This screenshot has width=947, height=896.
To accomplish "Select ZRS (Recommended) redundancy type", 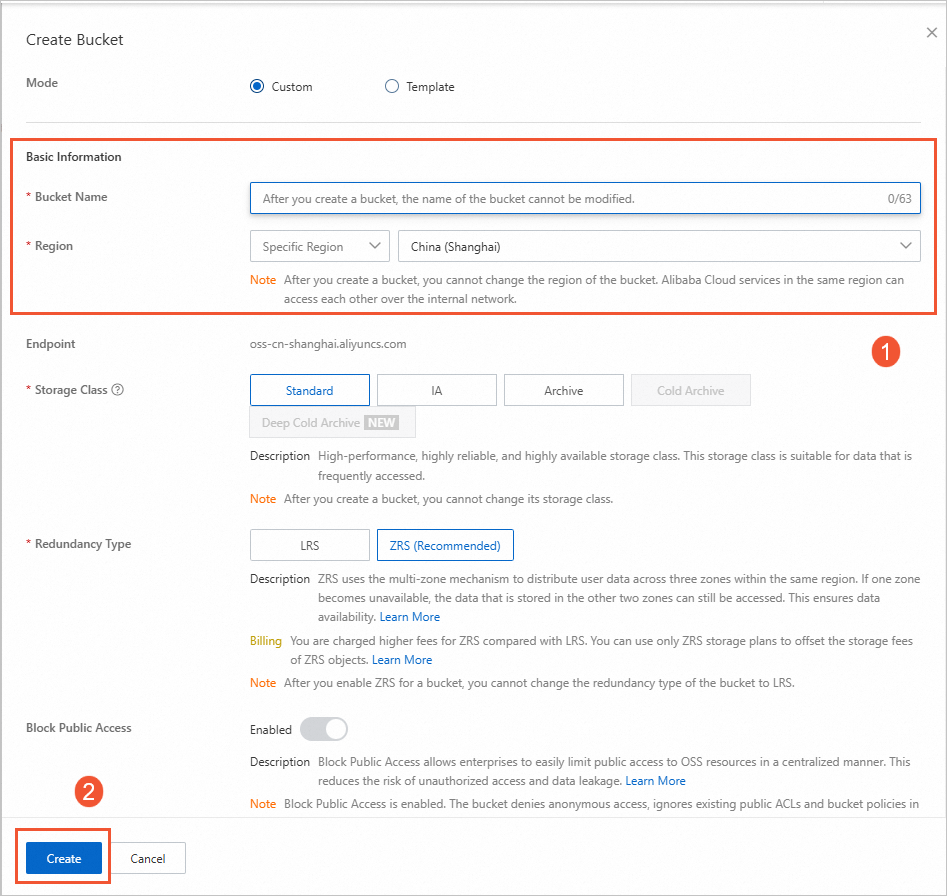I will pos(445,545).
